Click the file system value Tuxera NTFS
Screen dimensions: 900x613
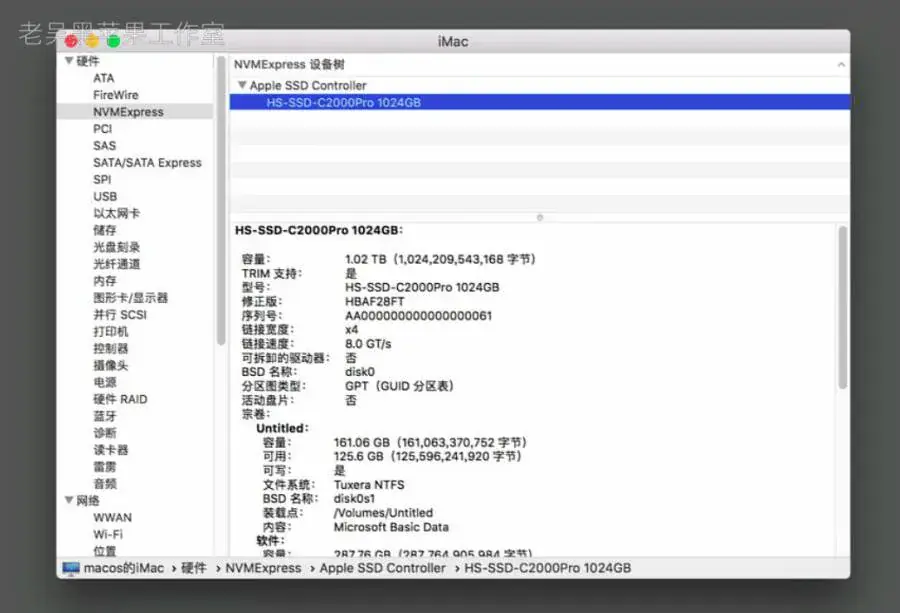tap(369, 485)
